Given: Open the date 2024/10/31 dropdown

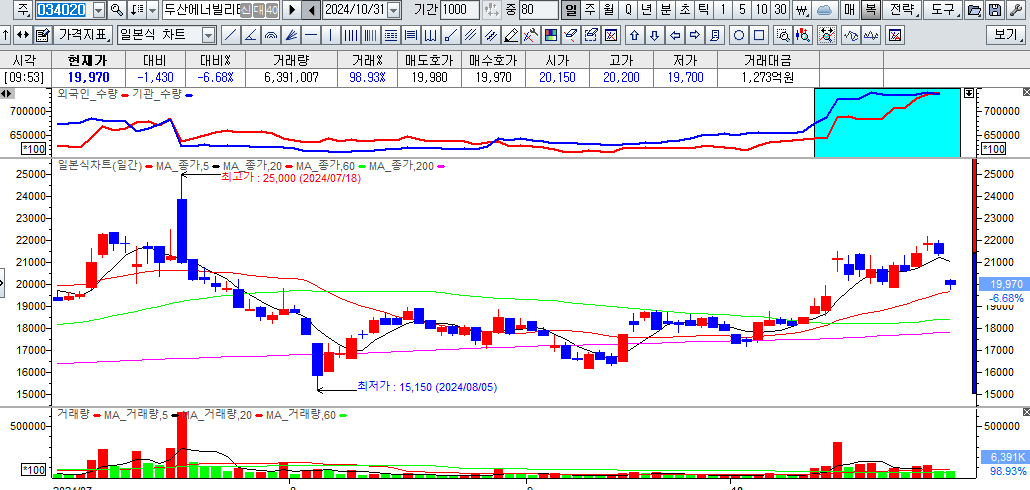Looking at the screenshot, I should [393, 10].
